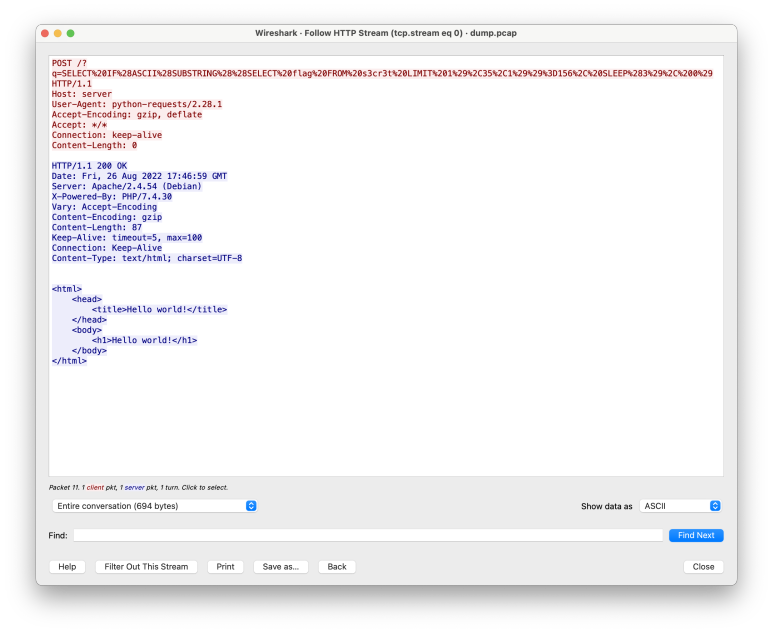Open the Show data as ASCII dropdown
The width and height of the screenshot is (773, 633).
[680, 506]
